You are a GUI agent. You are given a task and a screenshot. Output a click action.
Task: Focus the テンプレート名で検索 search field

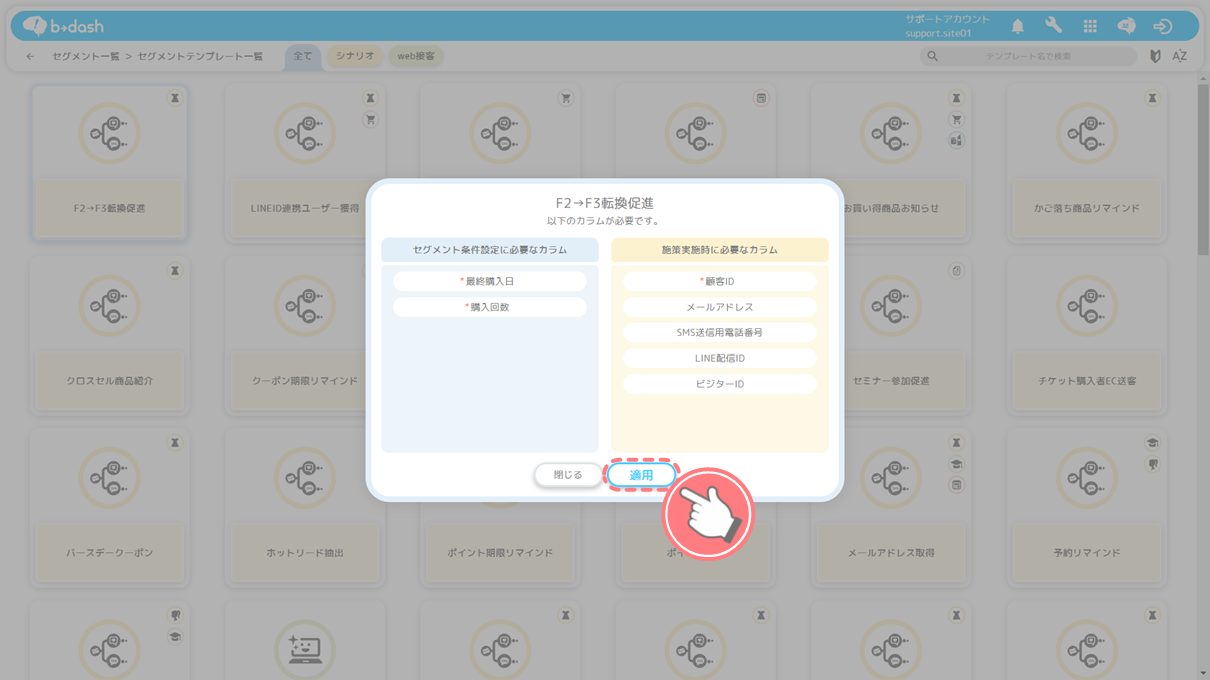[x=1028, y=57]
